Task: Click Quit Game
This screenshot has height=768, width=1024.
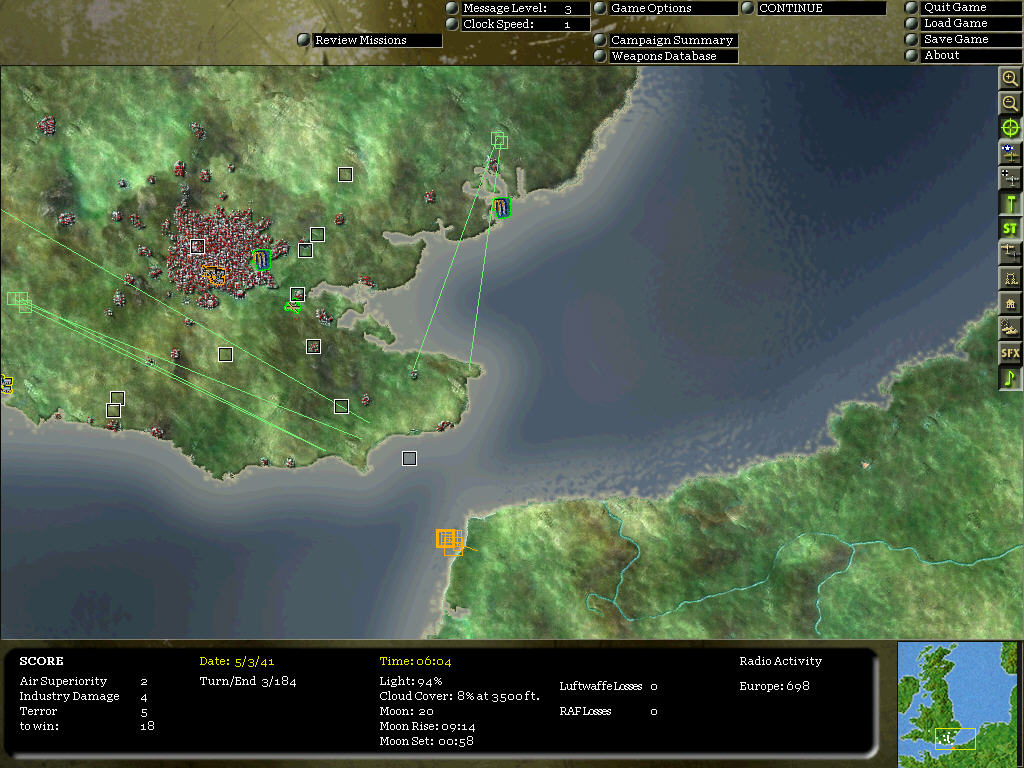Action: (x=971, y=7)
